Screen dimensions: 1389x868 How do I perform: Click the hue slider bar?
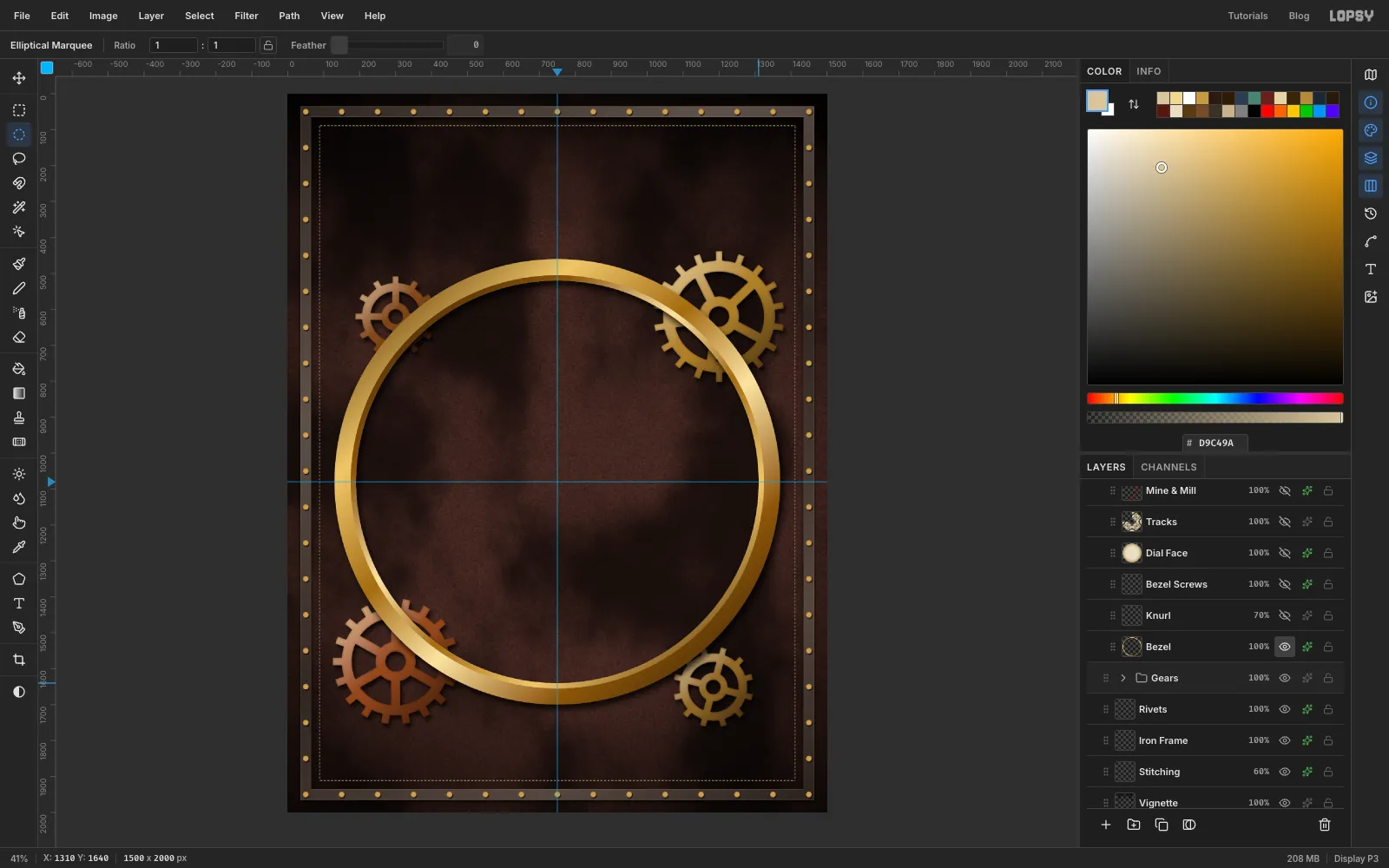point(1215,398)
